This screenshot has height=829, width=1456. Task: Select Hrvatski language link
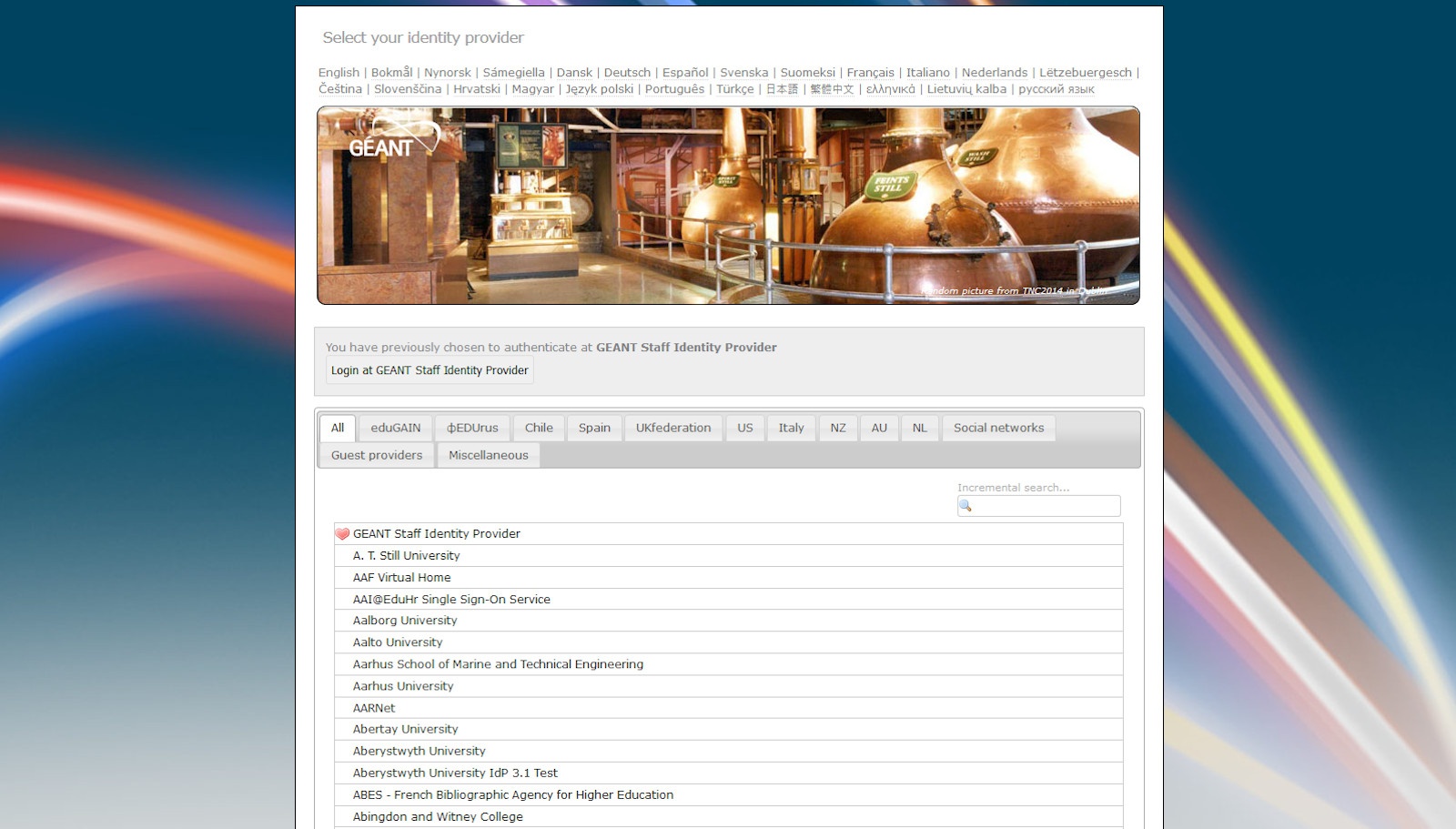click(477, 89)
